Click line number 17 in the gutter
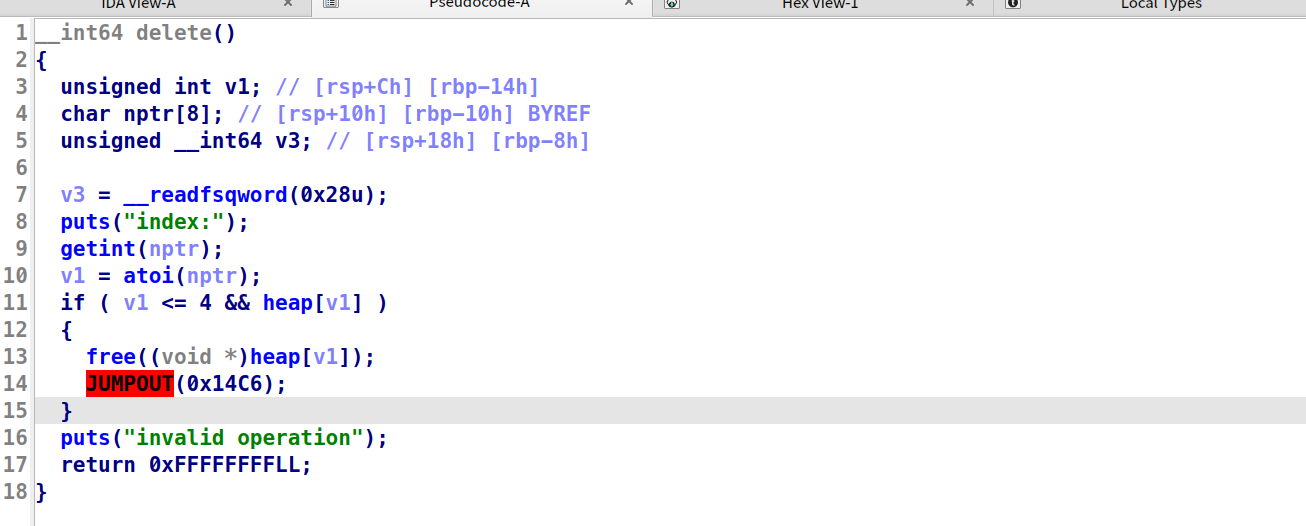Image resolution: width=1306 pixels, height=526 pixels. coord(15,465)
